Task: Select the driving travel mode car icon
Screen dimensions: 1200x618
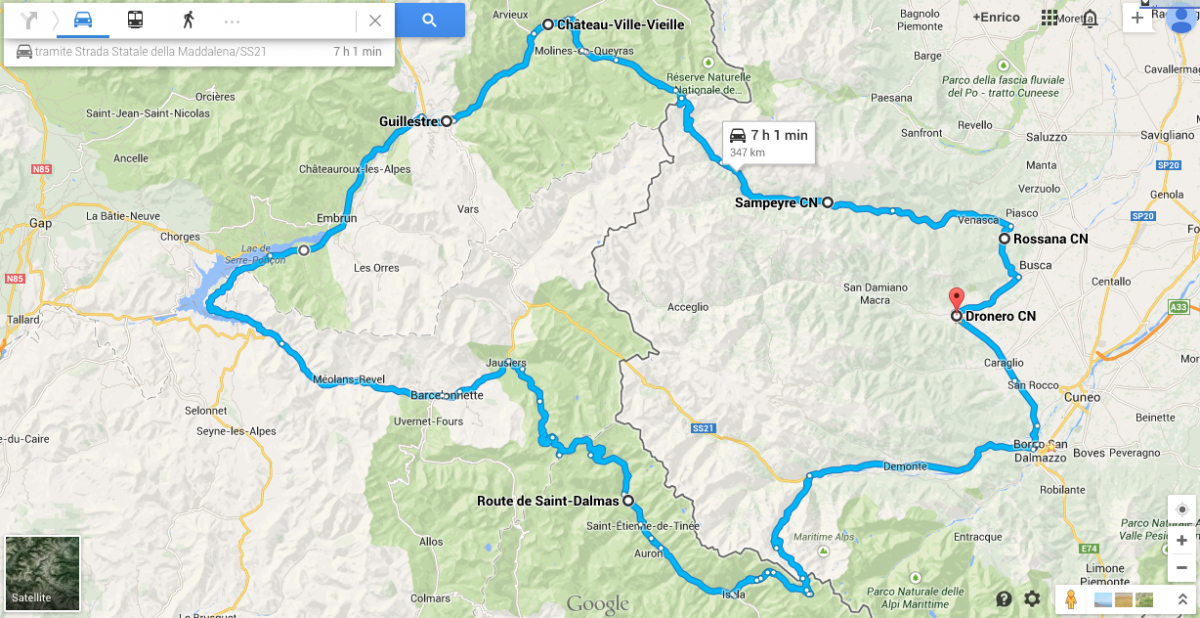Action: pos(83,20)
